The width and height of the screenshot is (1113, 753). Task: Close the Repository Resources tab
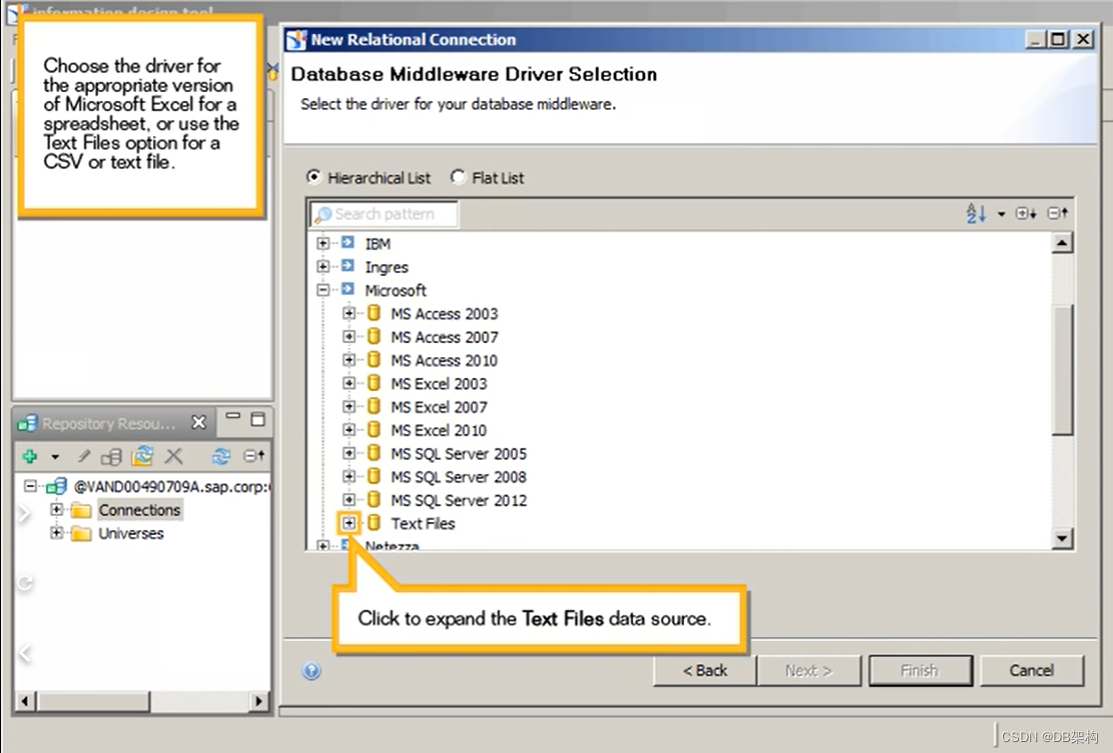click(x=199, y=423)
